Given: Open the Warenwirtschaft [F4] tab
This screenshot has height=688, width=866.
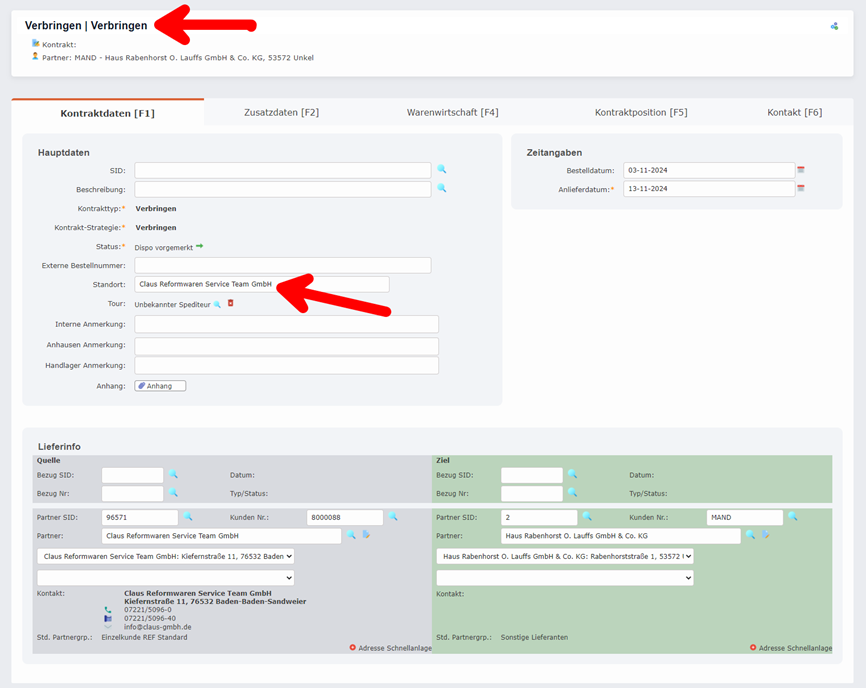Looking at the screenshot, I should click(x=452, y=112).
